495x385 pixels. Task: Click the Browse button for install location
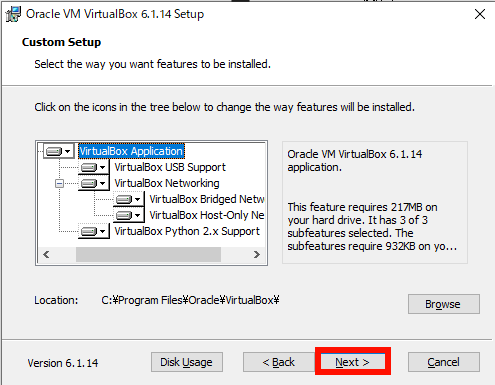(444, 304)
